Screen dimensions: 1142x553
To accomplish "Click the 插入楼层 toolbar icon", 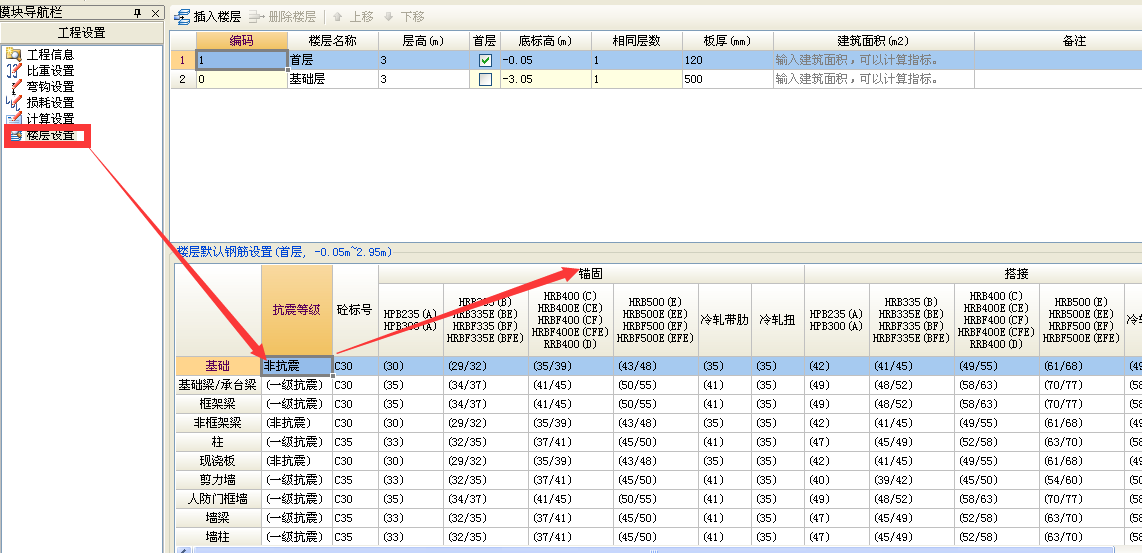I will pyautogui.click(x=181, y=16).
